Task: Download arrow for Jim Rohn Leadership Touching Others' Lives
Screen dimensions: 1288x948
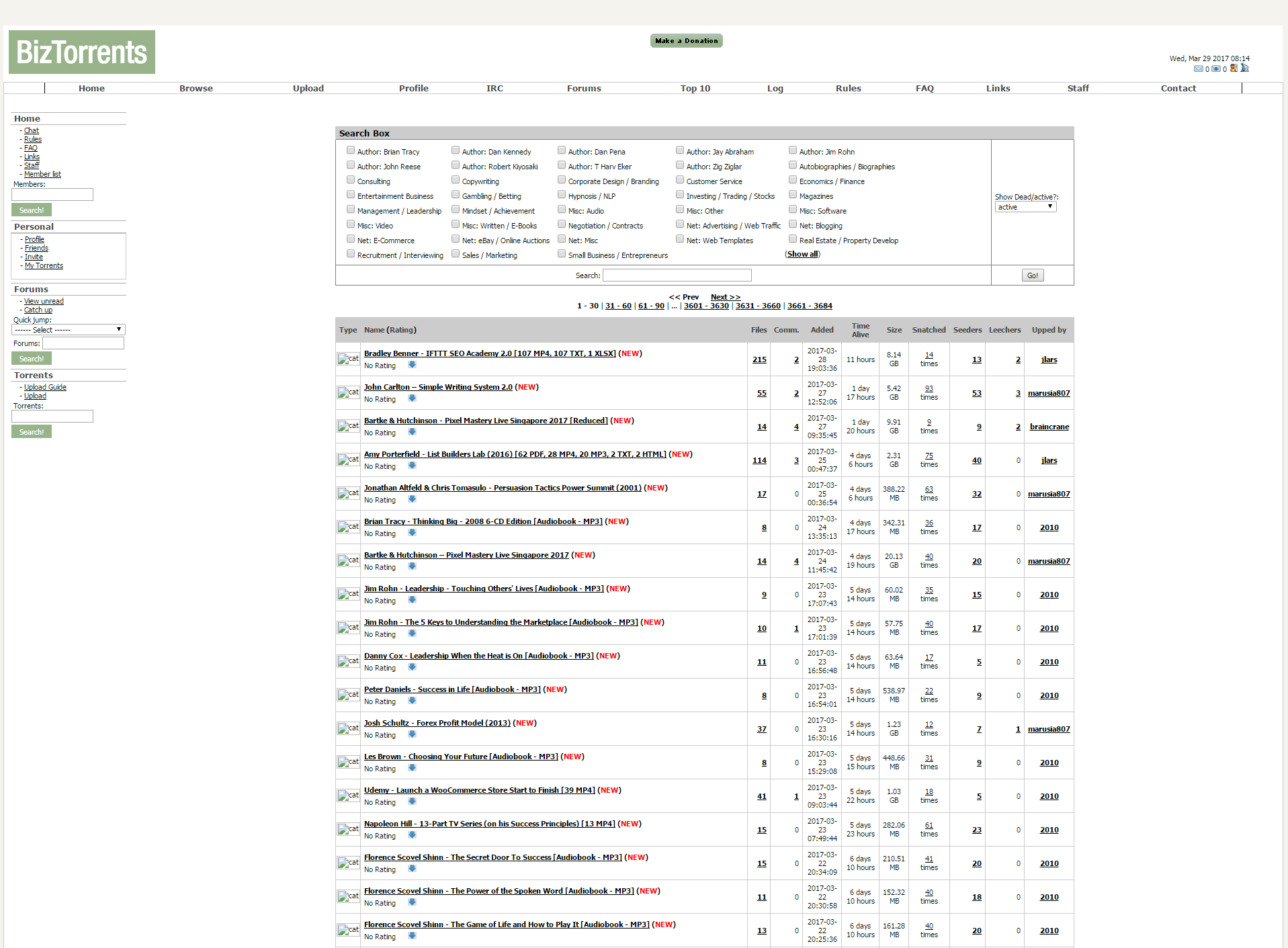Action: [x=412, y=600]
